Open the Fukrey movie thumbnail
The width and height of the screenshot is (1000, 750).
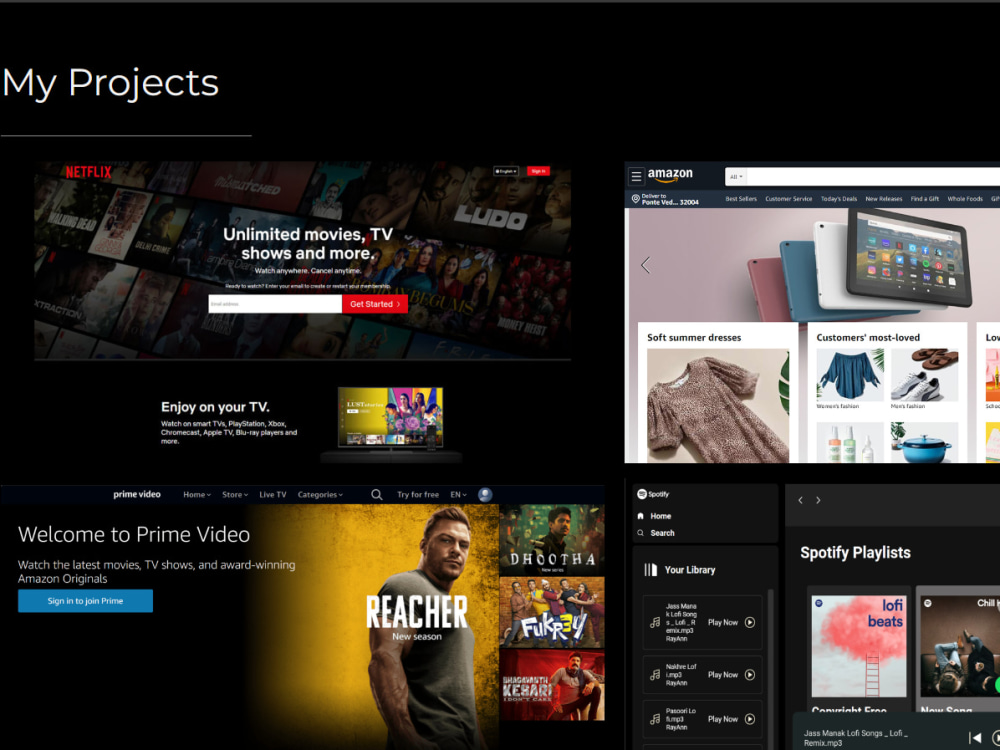(x=552, y=613)
